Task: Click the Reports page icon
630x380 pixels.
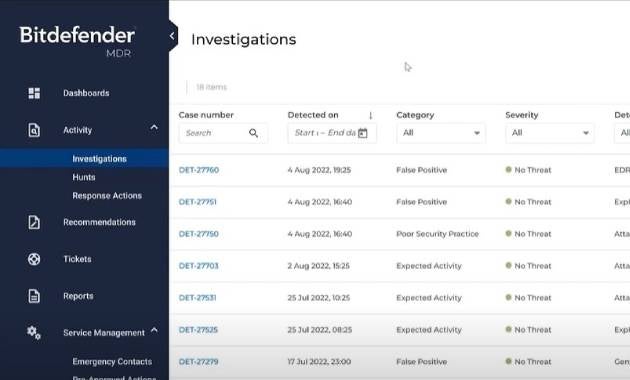Action: point(34,296)
